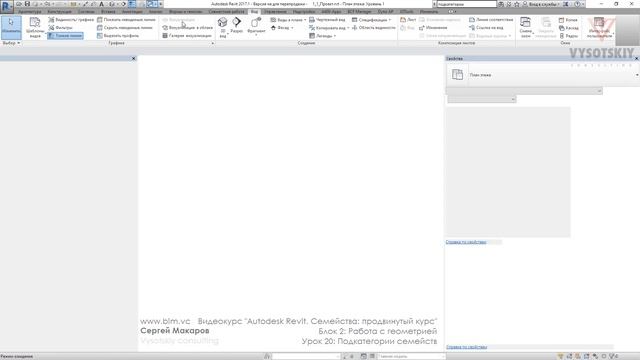640x360 pixels.
Task: Open Duplicate View (Копировать вид) dropdown
Action: (x=329, y=28)
